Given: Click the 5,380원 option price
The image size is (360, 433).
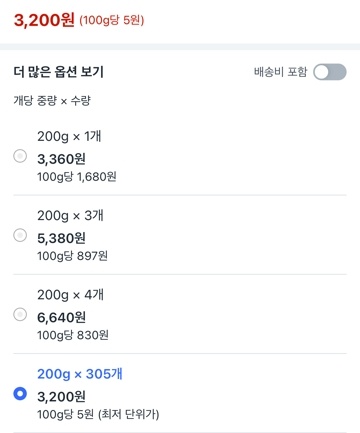Looking at the screenshot, I should click(61, 238).
